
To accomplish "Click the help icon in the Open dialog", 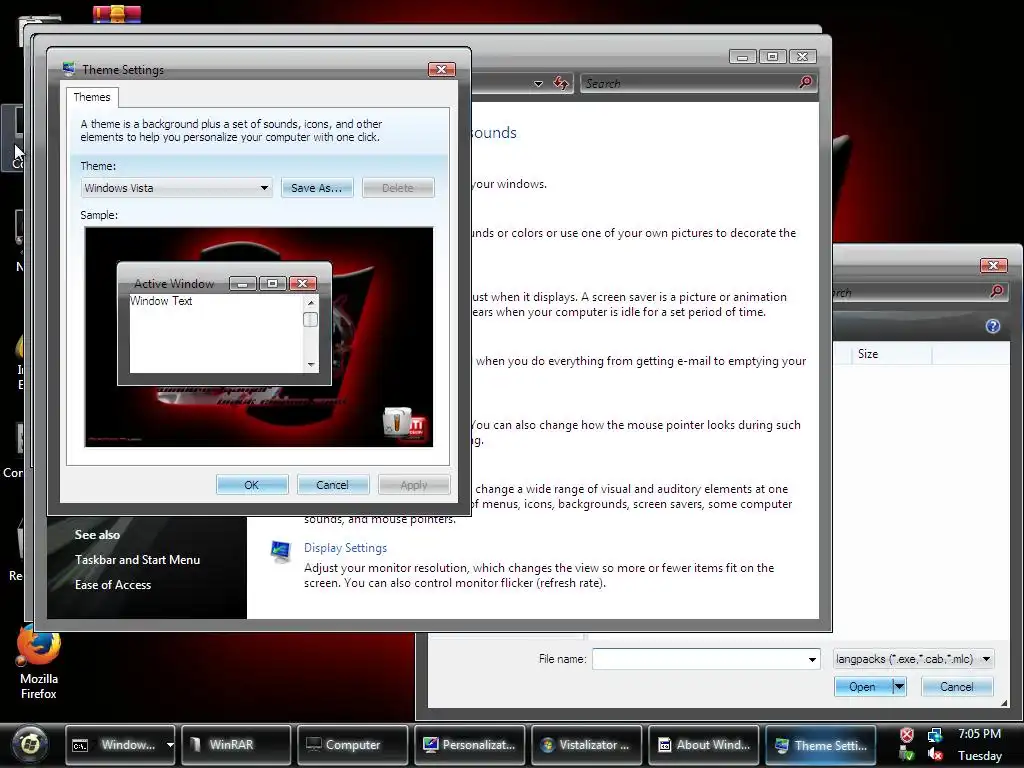I will [x=993, y=326].
